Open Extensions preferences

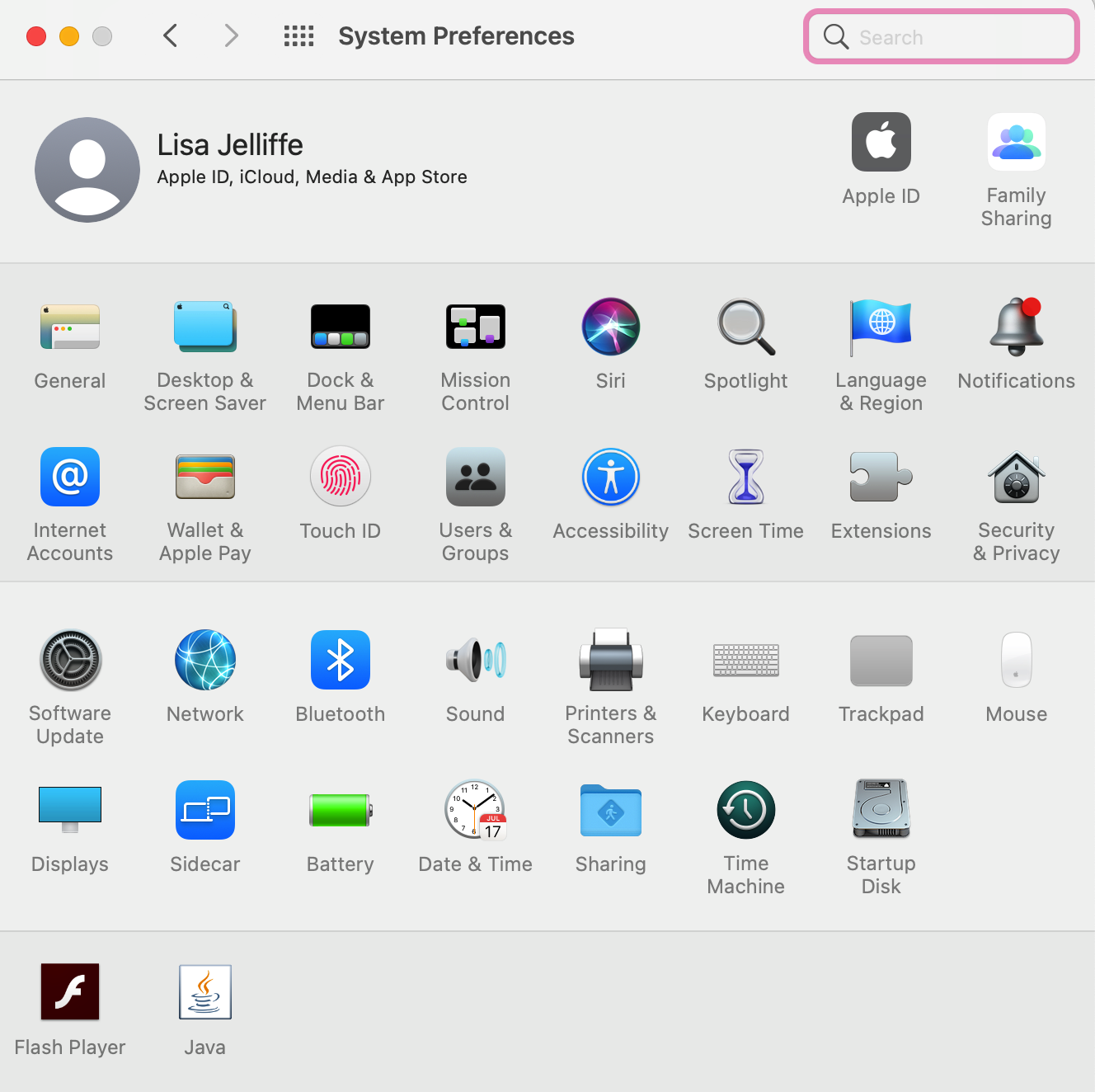pos(881,477)
